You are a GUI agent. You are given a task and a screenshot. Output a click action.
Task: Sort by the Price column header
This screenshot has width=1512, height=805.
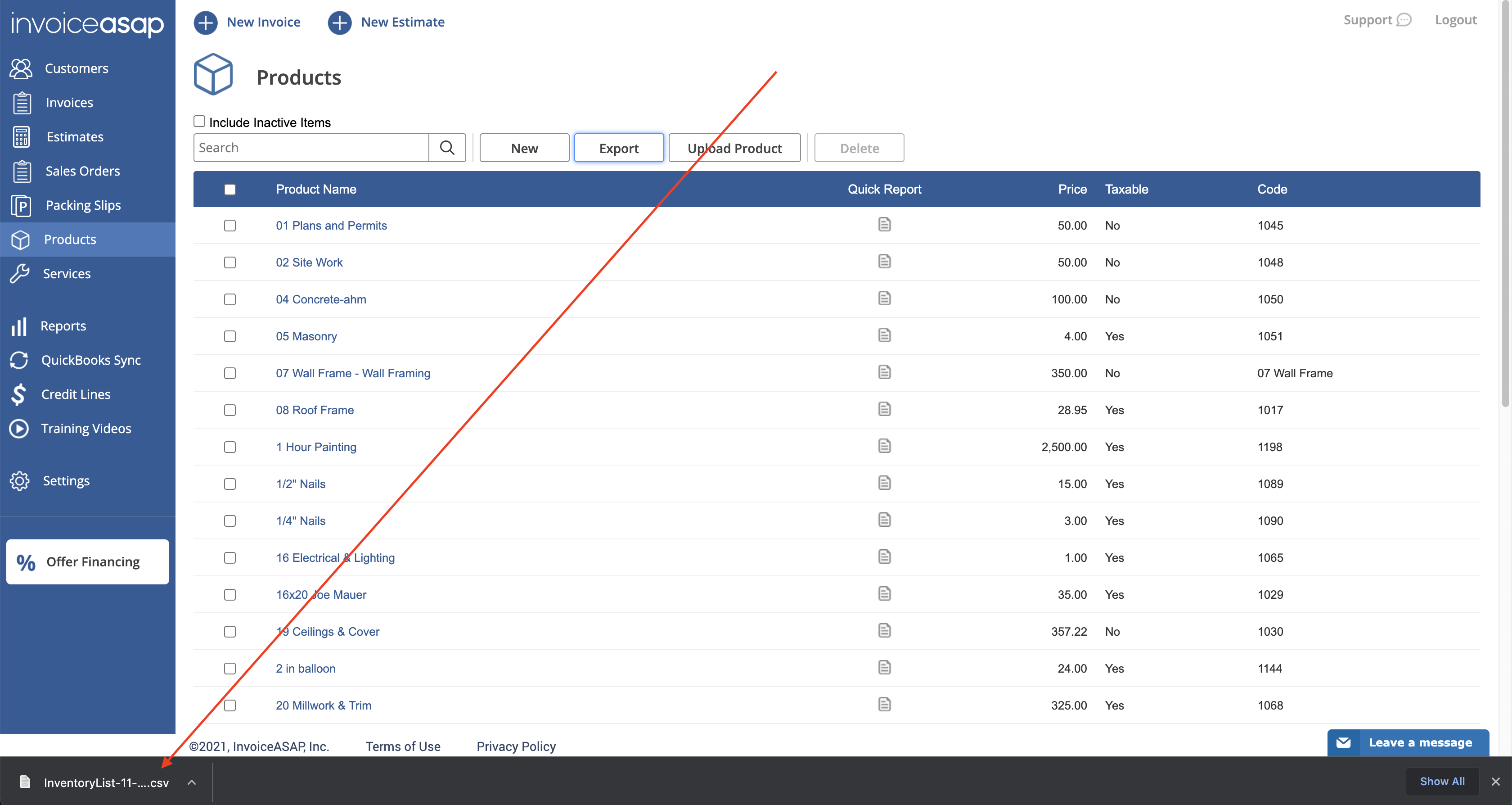(1072, 189)
